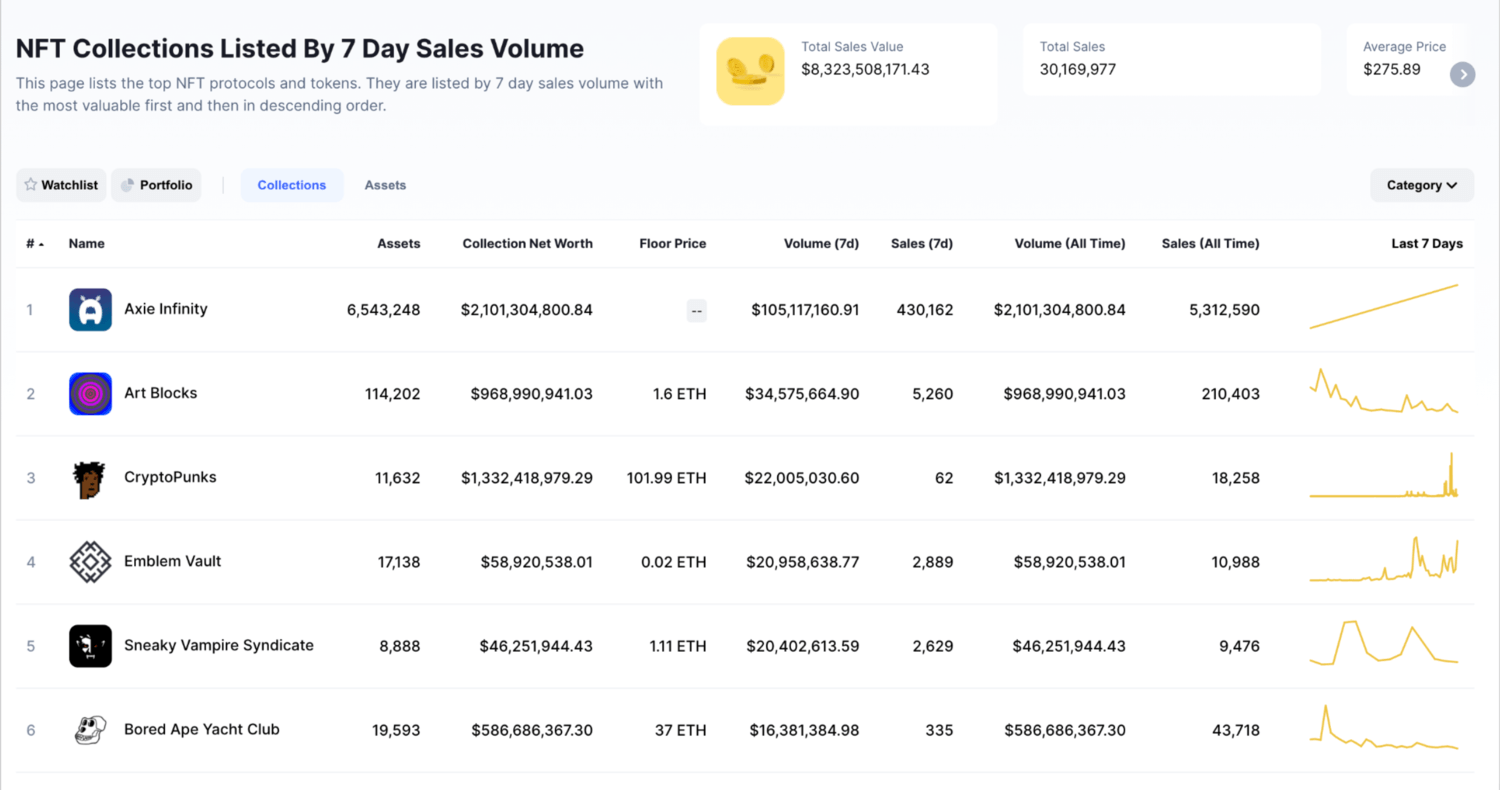Click CryptoPunks 7d volume $22,005,030.60
Screen dimensions: 1500x790
point(802,478)
